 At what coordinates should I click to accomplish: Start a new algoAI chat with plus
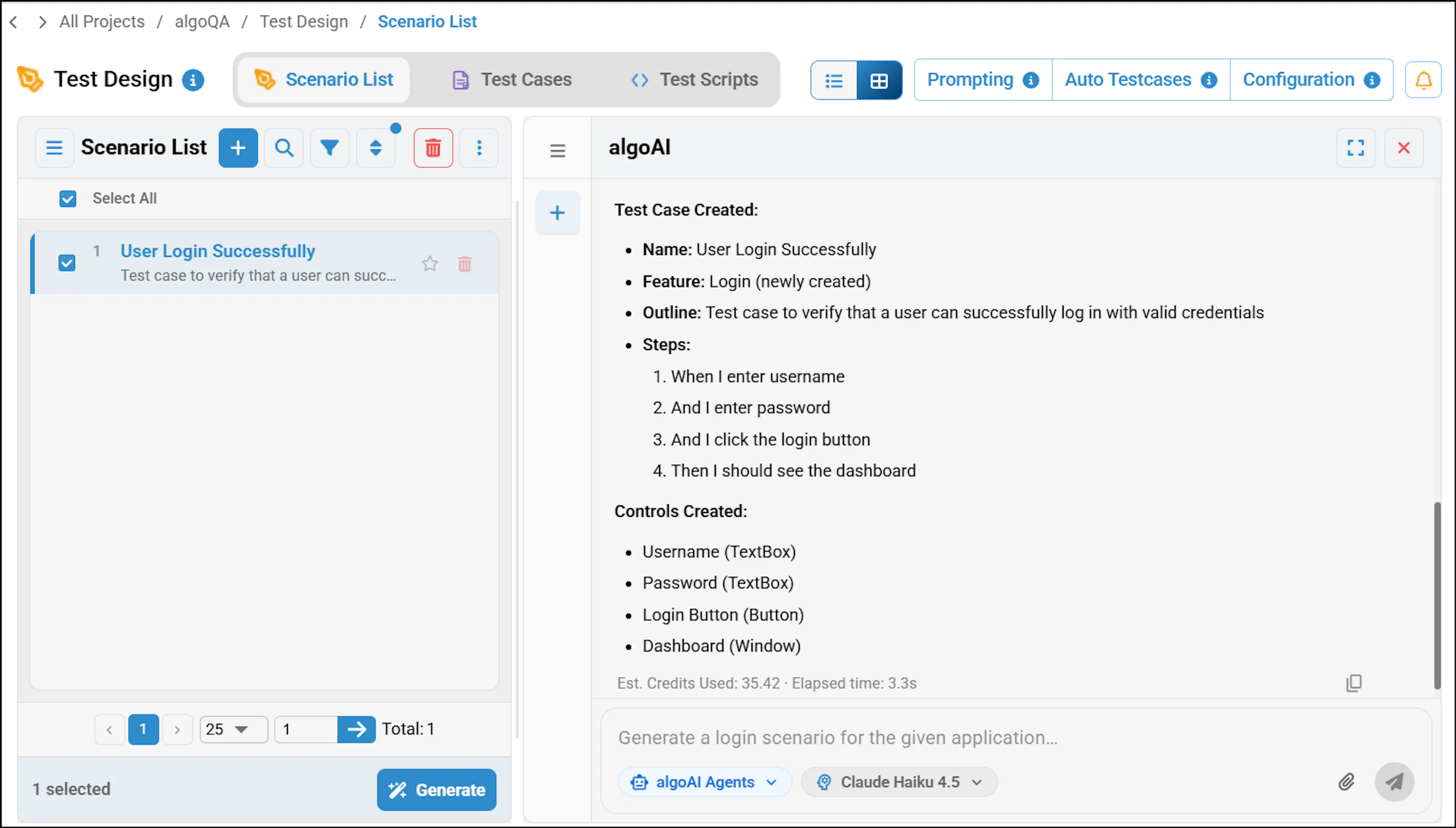pyautogui.click(x=557, y=213)
